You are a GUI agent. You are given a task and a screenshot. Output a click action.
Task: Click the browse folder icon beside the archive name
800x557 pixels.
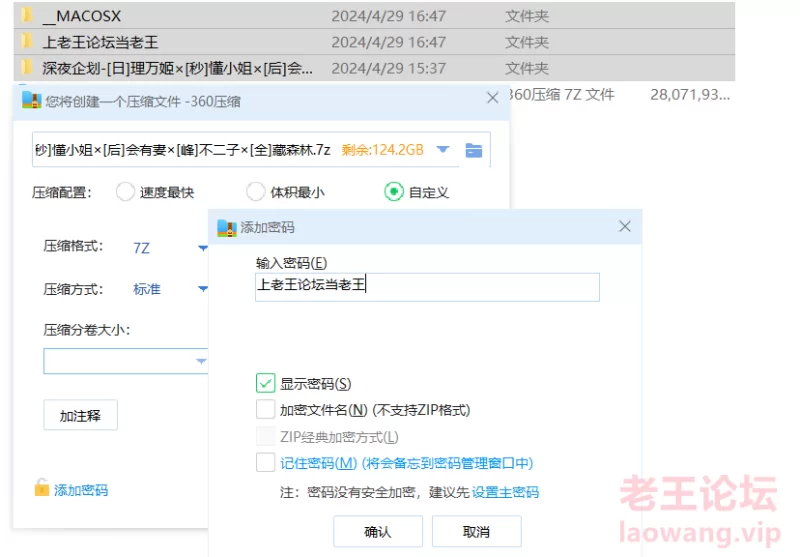(x=473, y=150)
